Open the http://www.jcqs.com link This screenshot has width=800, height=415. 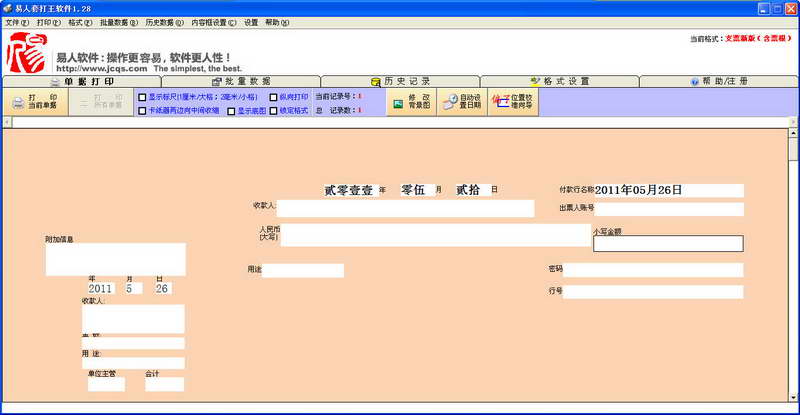(102, 68)
